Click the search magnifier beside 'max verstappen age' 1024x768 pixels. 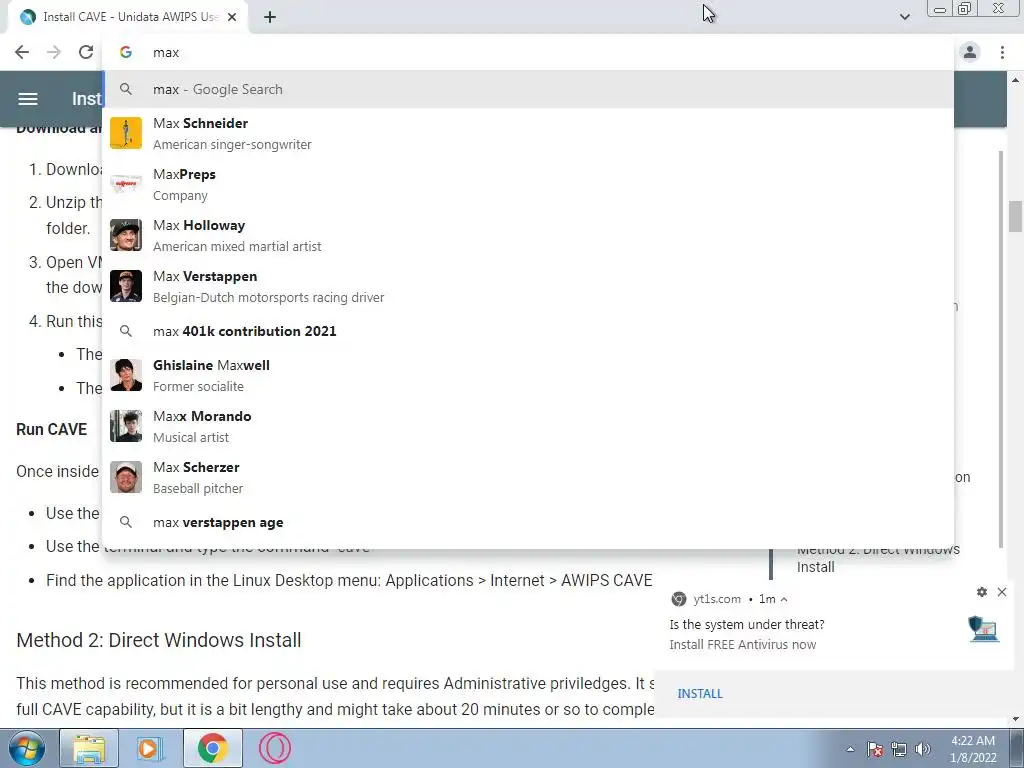pos(126,522)
